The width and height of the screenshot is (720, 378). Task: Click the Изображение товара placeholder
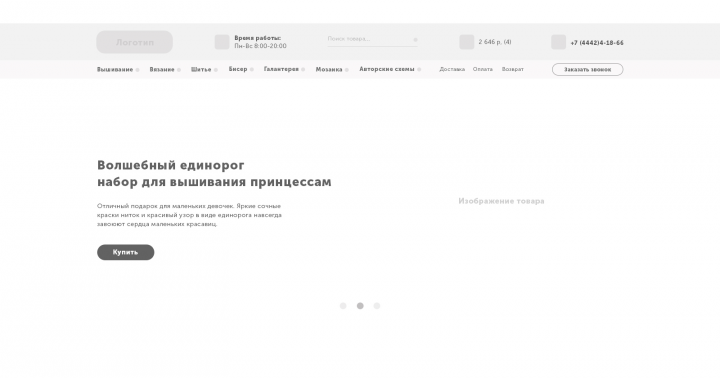coord(501,201)
